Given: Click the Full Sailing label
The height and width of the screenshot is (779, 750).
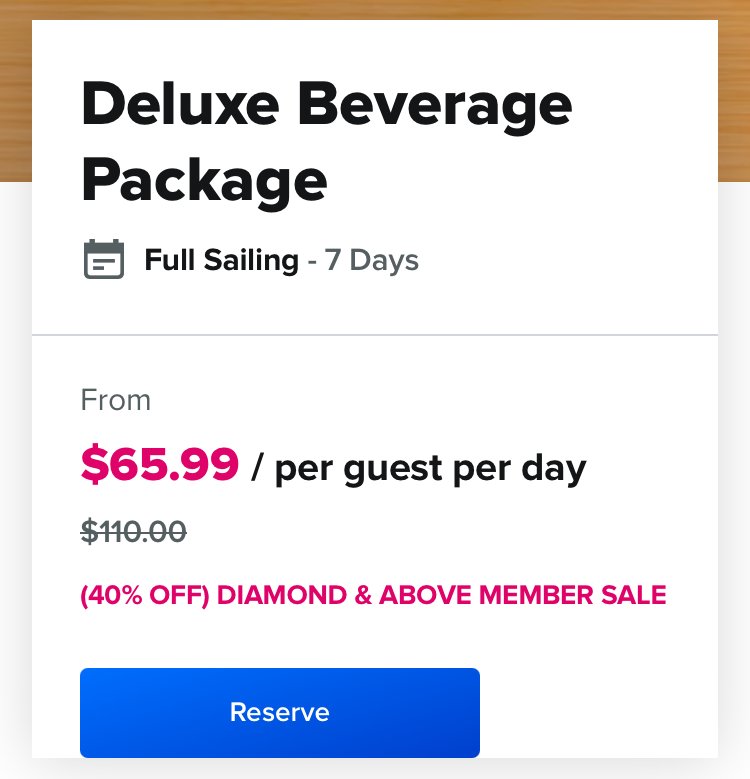Looking at the screenshot, I should pos(222,260).
